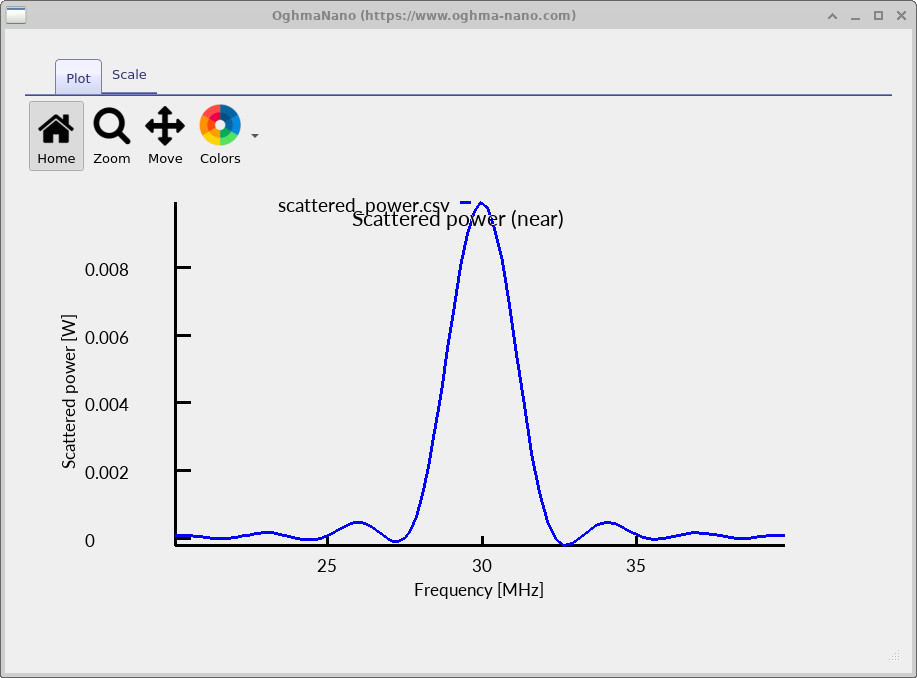The image size is (917, 678).
Task: Activate the Zoom magnifier tool
Action: [x=111, y=136]
